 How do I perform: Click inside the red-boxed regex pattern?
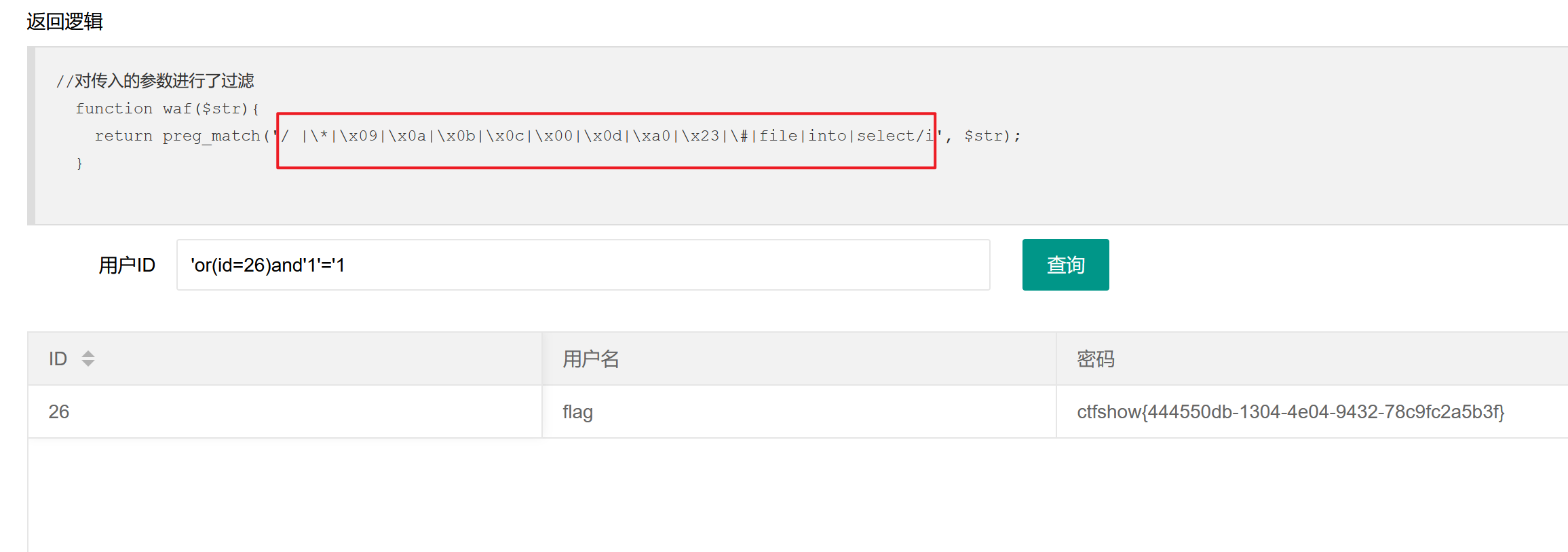click(x=543, y=136)
